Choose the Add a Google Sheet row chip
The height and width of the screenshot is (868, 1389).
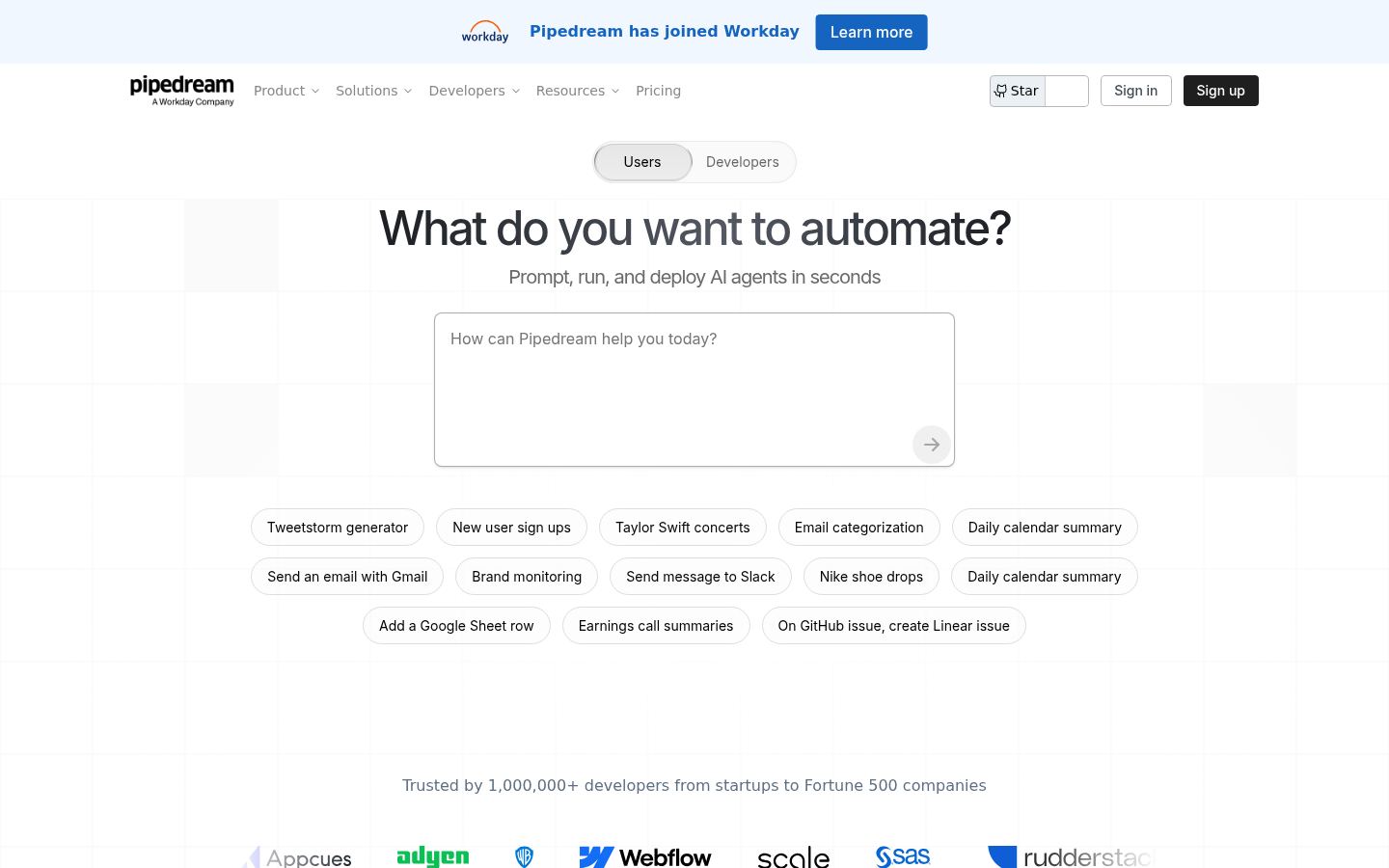[456, 626]
